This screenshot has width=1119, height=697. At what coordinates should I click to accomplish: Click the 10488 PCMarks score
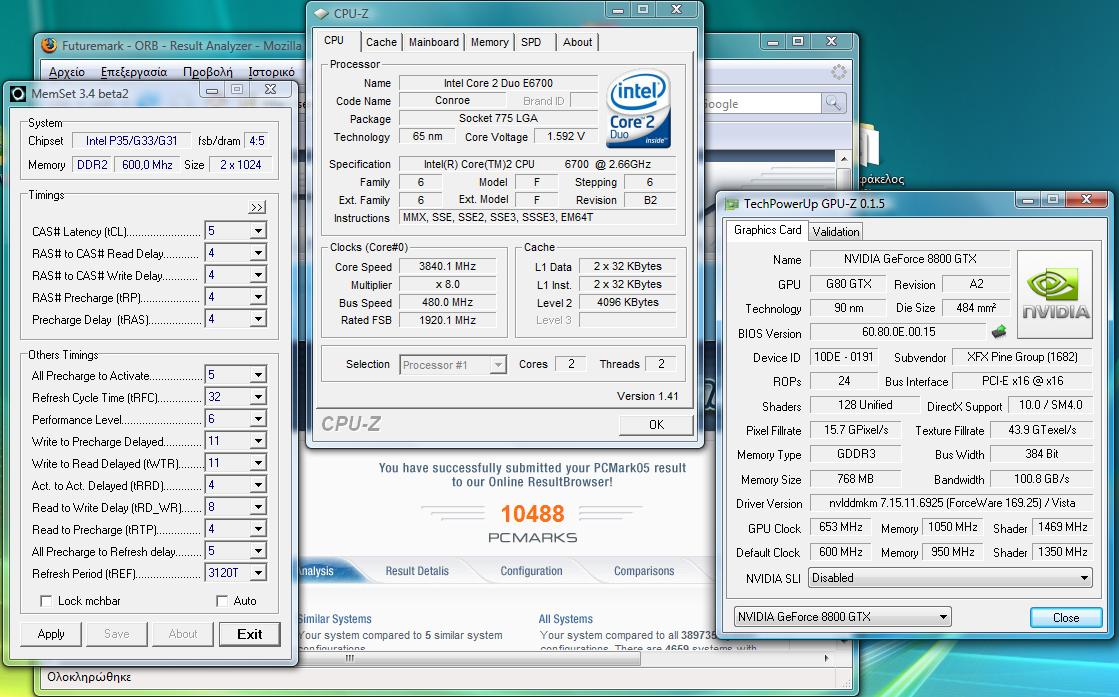click(x=532, y=514)
